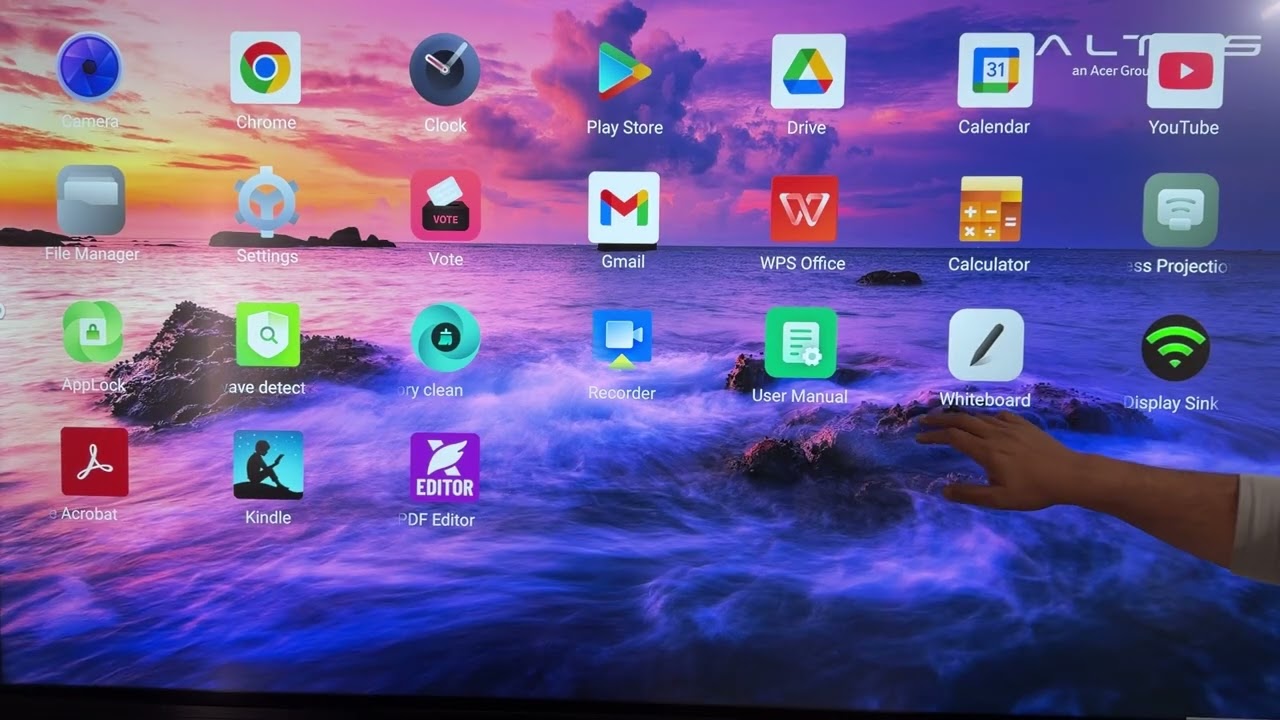The height and width of the screenshot is (720, 1280).
Task: Open File Manager
Action: pos(91,200)
